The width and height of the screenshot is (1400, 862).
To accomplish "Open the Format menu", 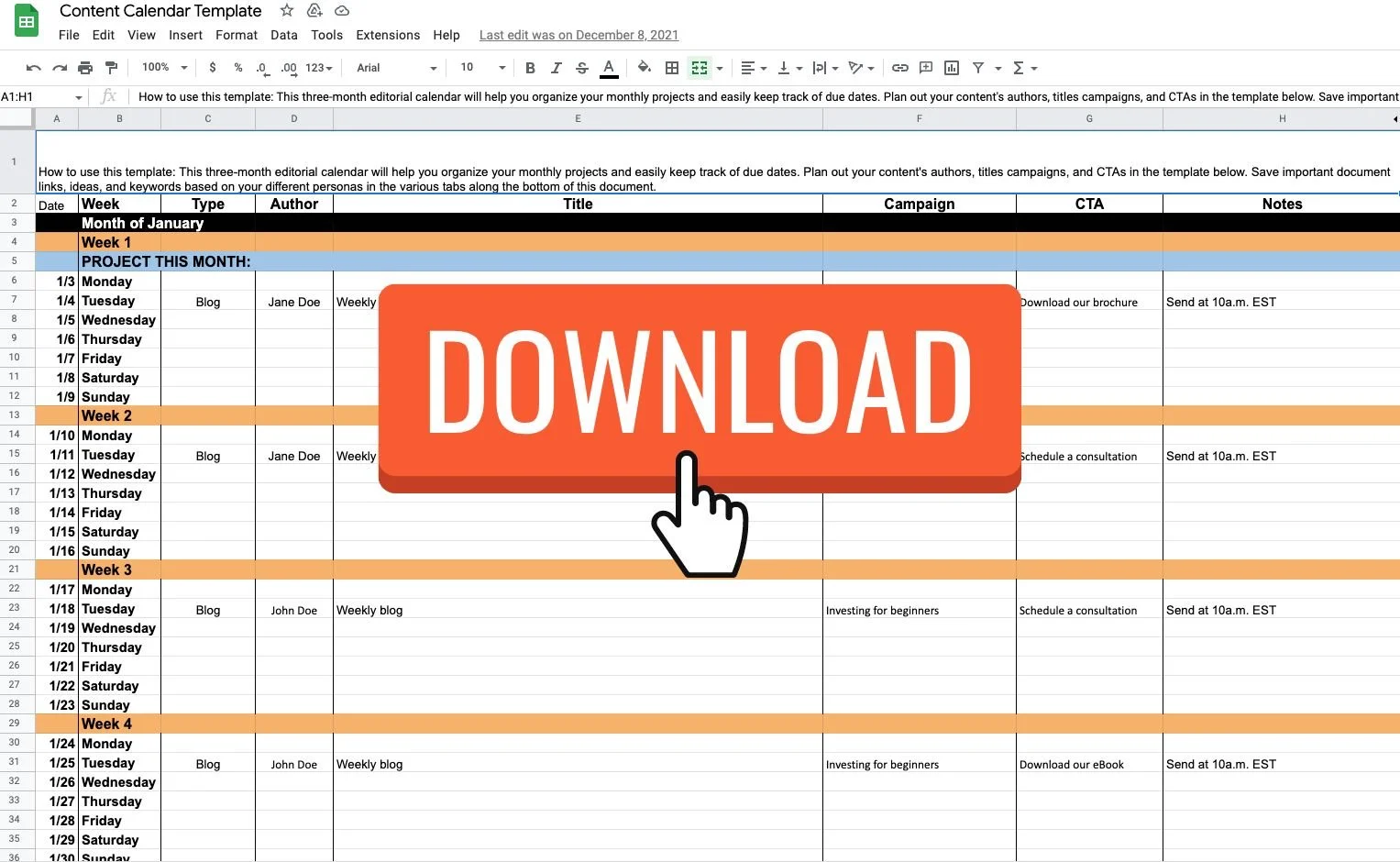I will 237,35.
